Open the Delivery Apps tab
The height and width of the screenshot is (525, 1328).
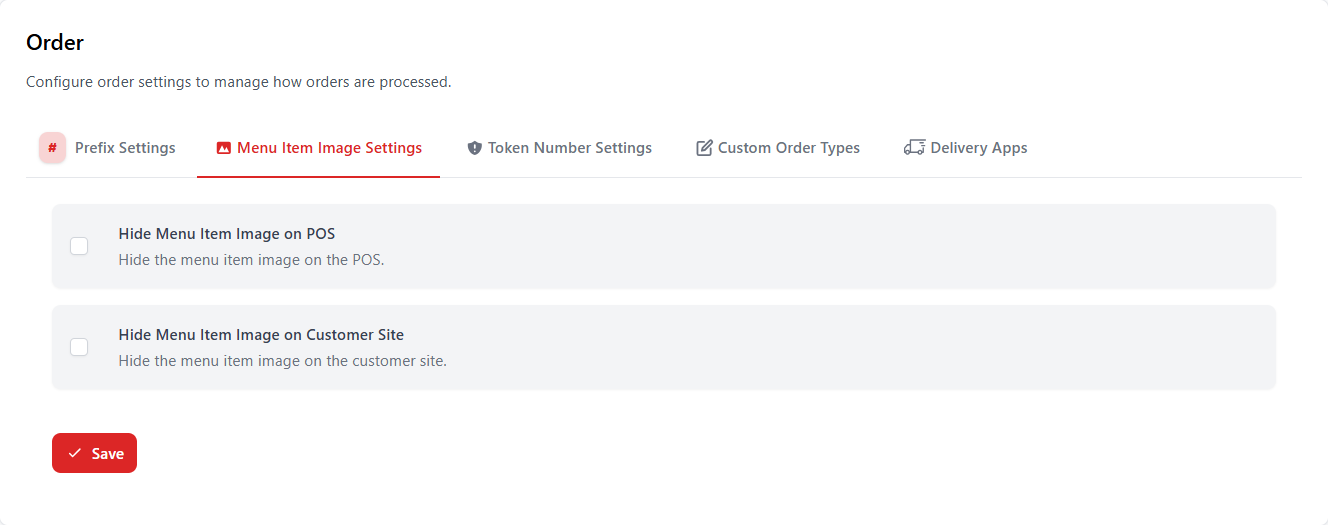pos(978,148)
